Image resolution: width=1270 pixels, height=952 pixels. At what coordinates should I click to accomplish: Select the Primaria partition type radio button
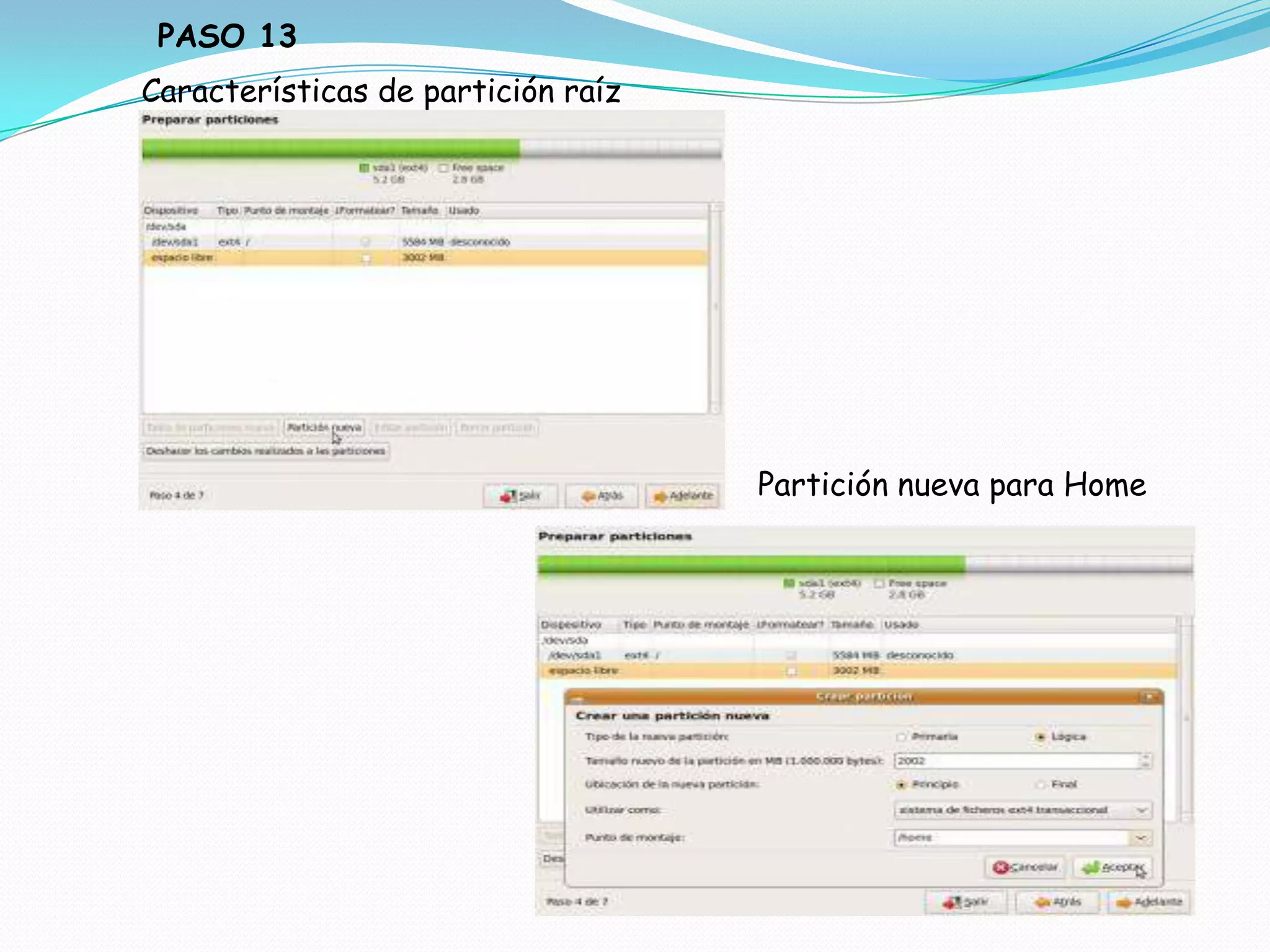tap(901, 737)
